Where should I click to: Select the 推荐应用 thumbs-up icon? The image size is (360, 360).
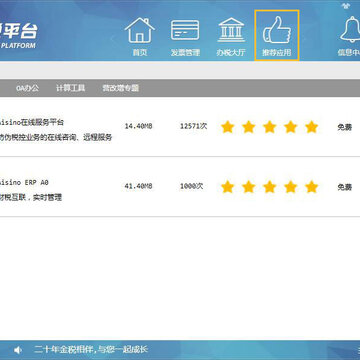(277, 36)
